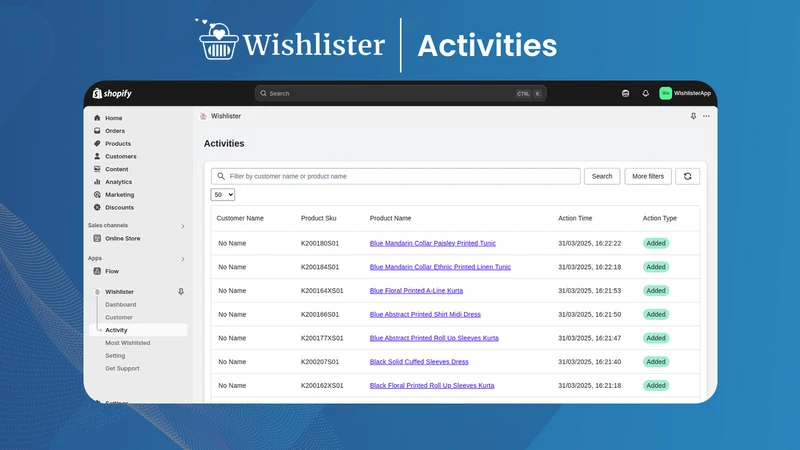Pin the Wishlister app header icon
The height and width of the screenshot is (450, 800).
coord(693,116)
